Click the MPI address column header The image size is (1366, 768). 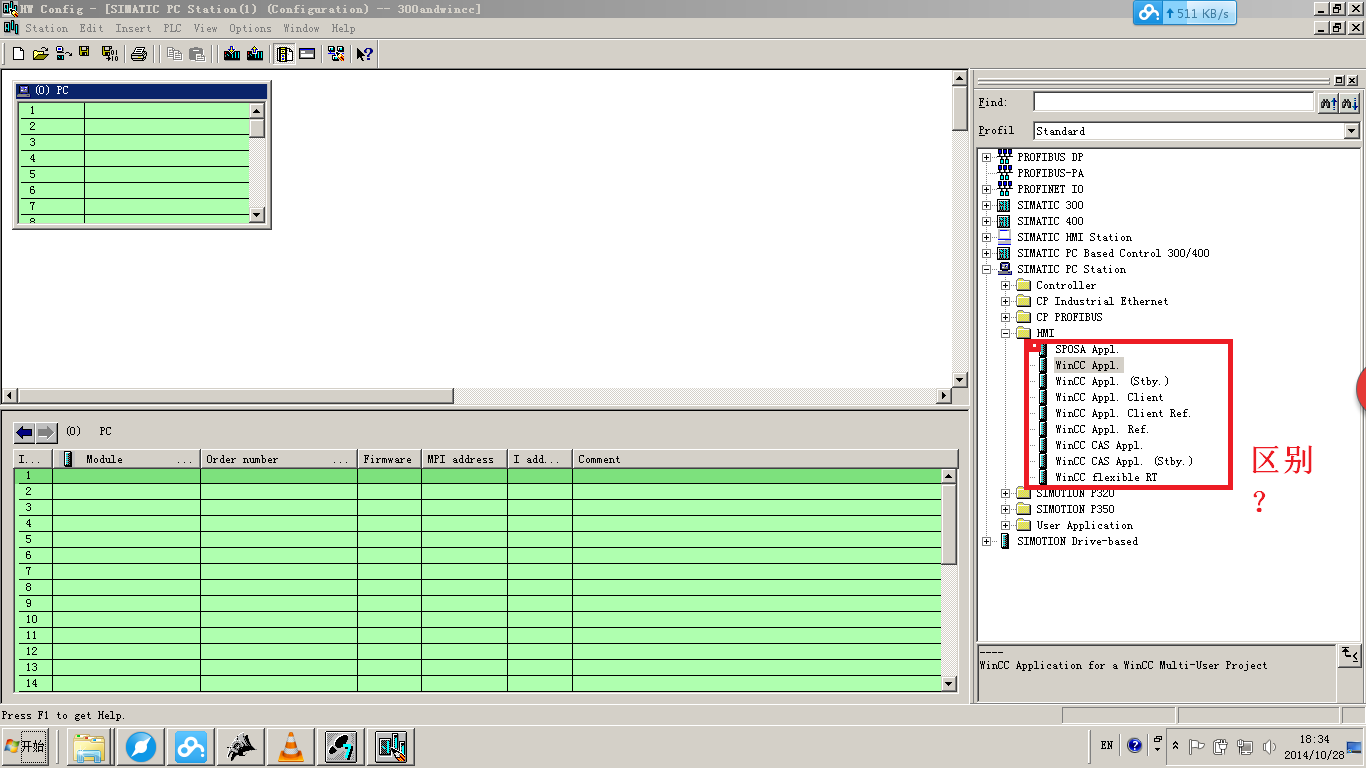[464, 459]
